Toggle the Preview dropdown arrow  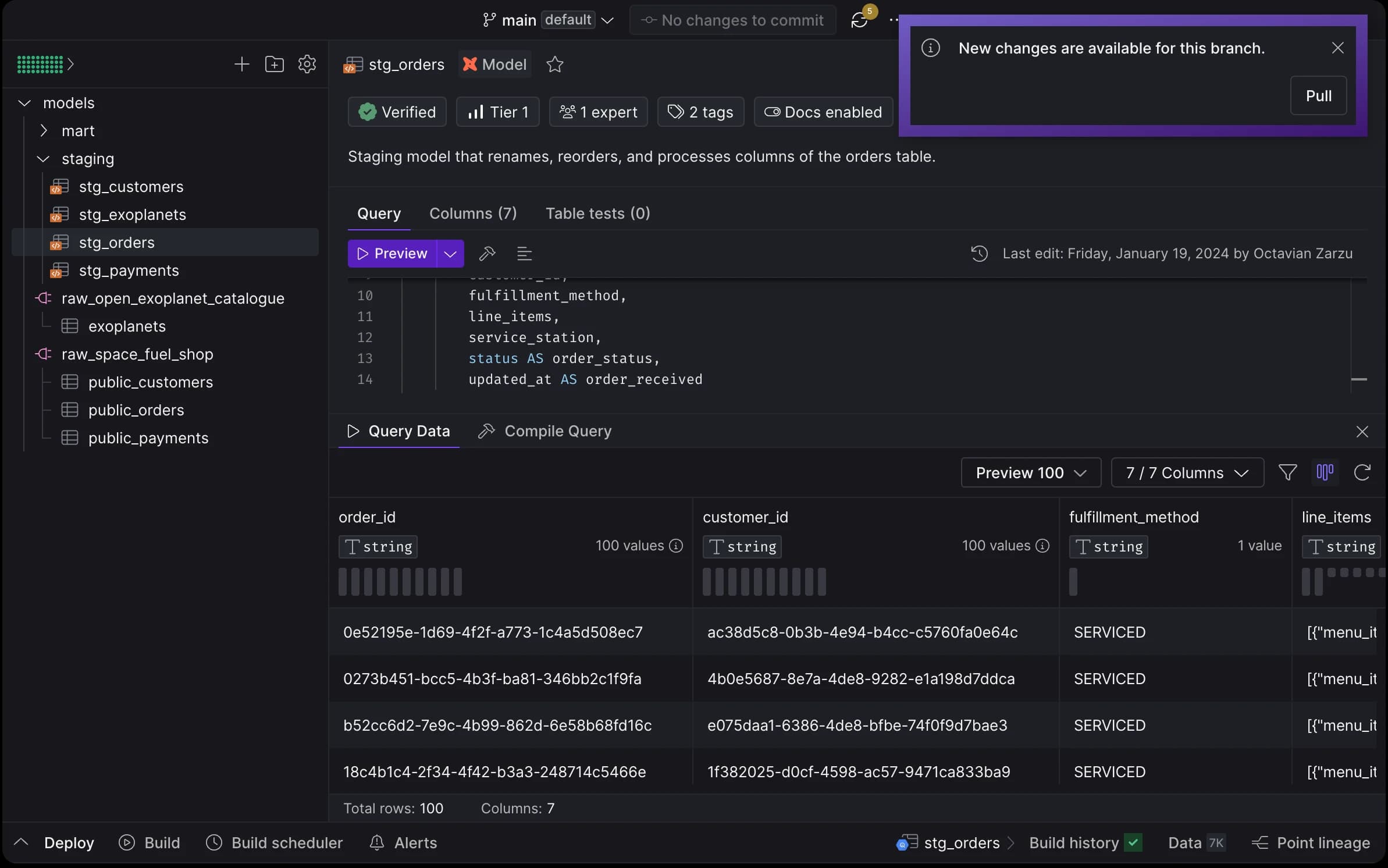tap(450, 253)
